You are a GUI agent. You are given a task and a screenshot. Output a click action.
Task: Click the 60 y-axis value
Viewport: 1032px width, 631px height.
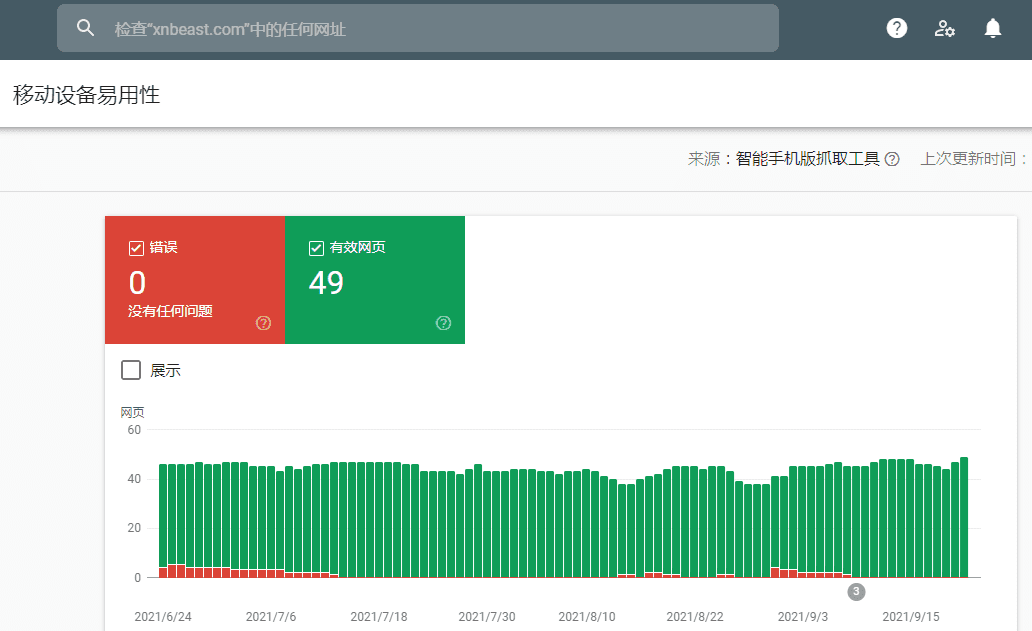pos(134,430)
